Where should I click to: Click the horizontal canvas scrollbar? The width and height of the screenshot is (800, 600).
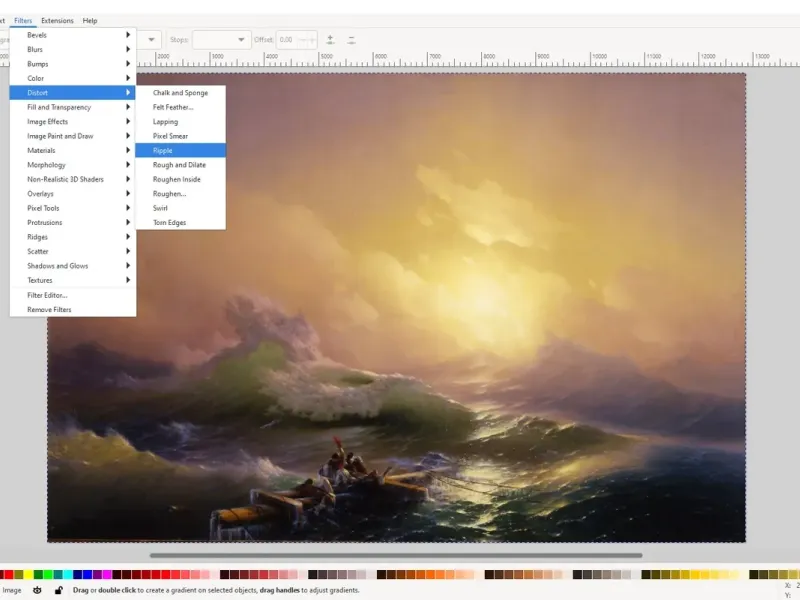[396, 556]
